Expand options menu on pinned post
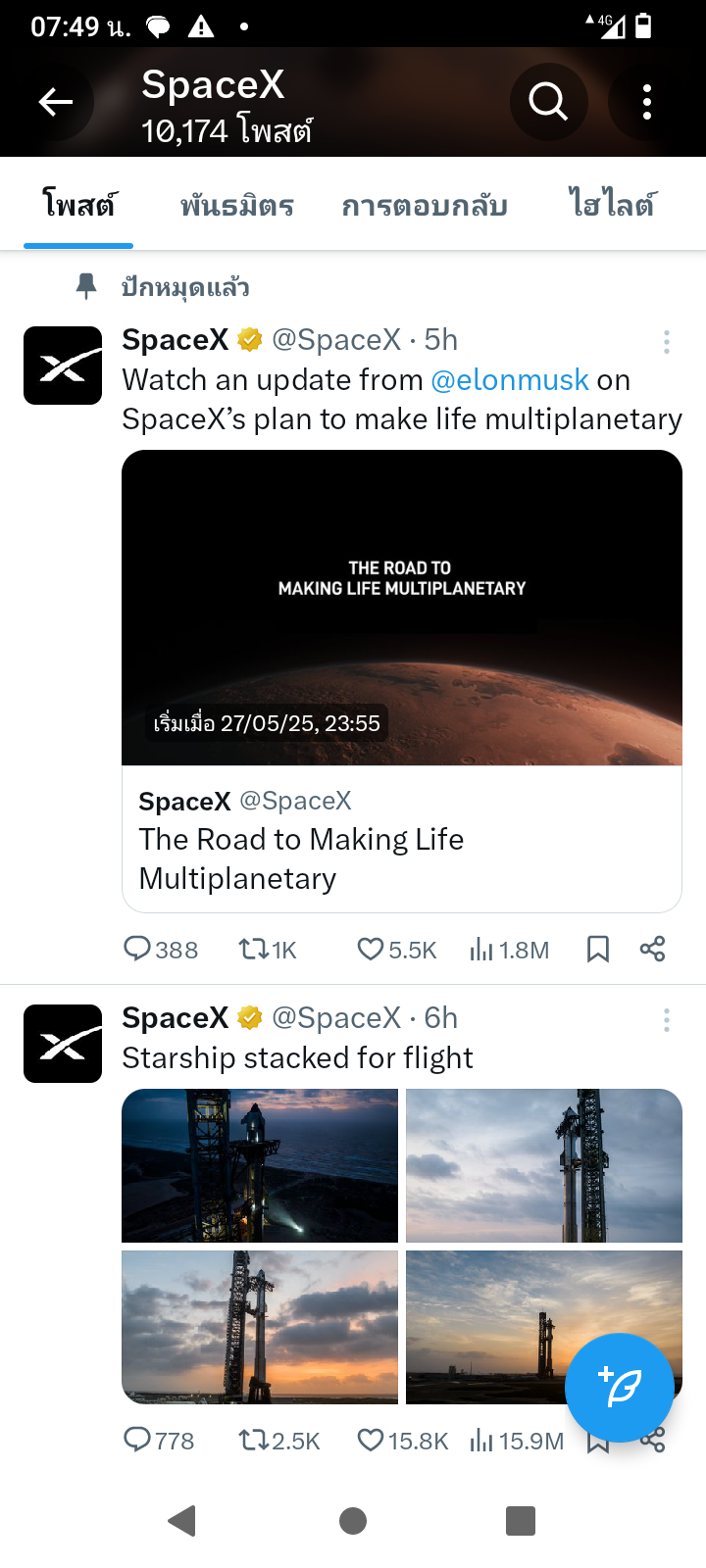Image resolution: width=706 pixels, height=1568 pixels. pos(667,342)
